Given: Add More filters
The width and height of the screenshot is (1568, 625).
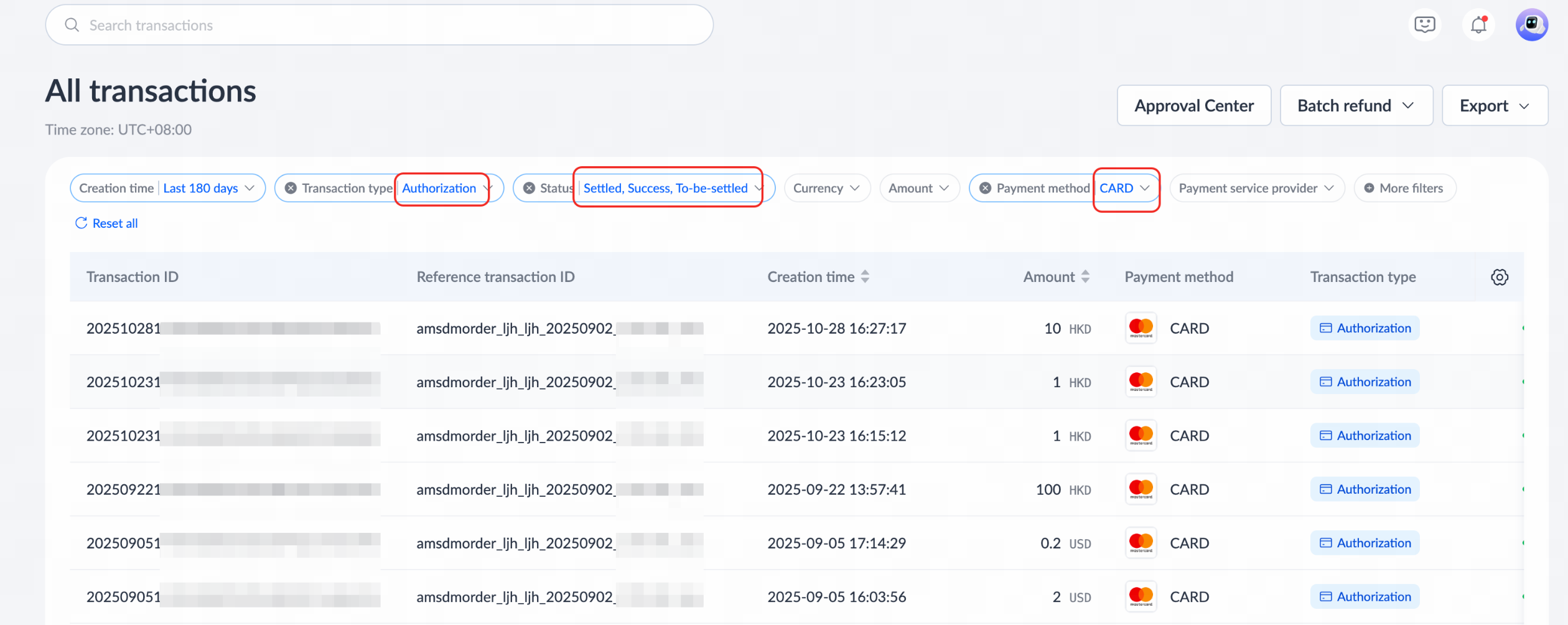Looking at the screenshot, I should point(1404,188).
